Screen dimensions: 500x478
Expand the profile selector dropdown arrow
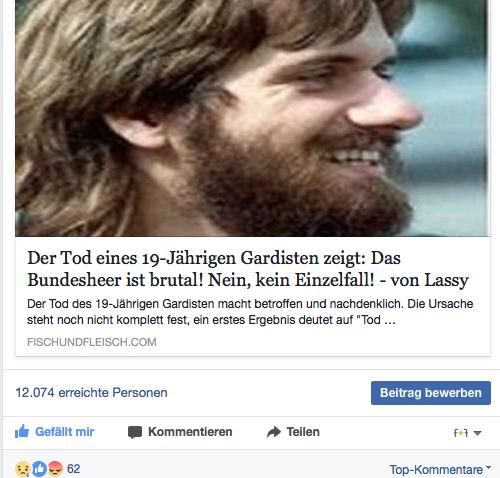click(477, 433)
